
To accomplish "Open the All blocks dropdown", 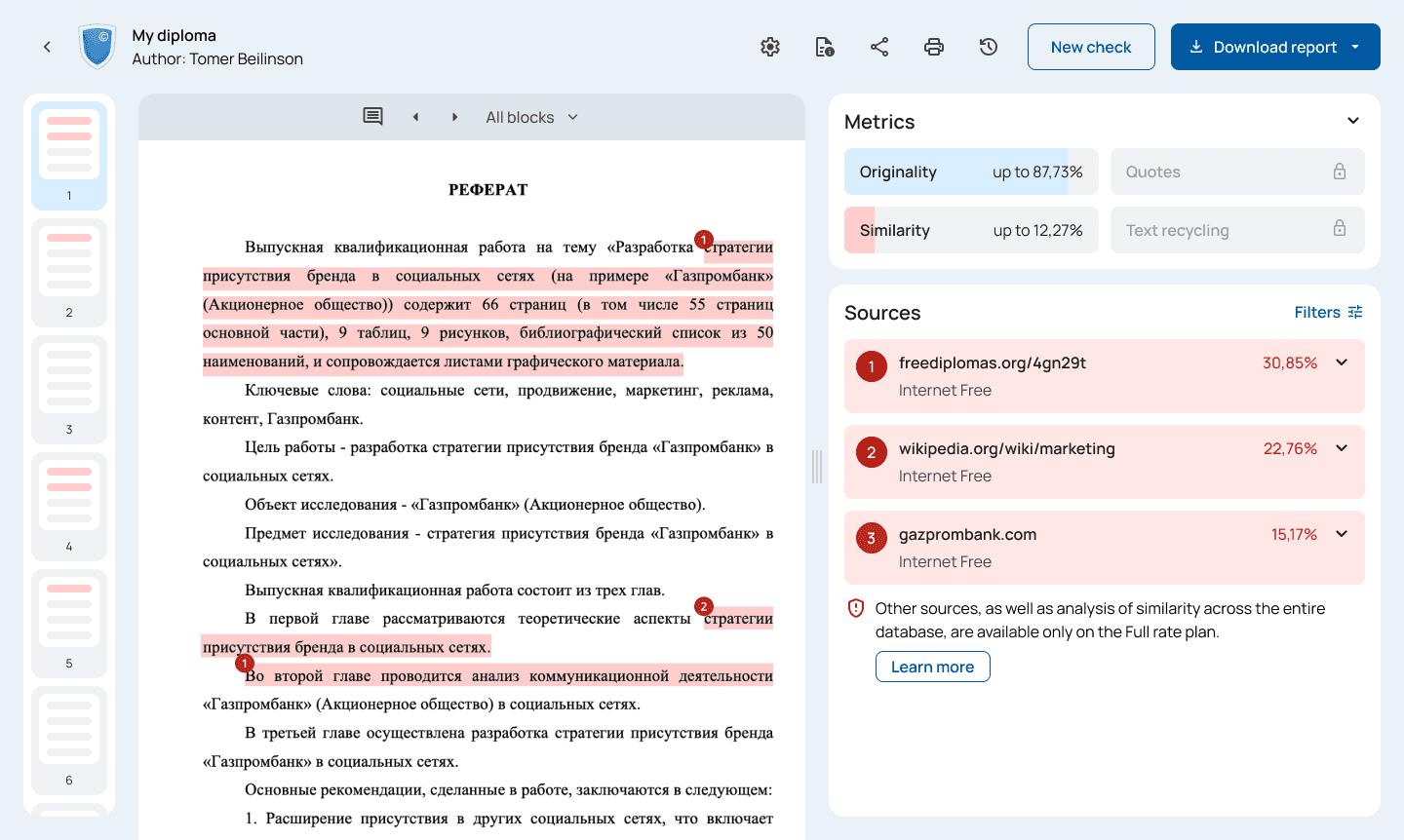I will click(532, 117).
